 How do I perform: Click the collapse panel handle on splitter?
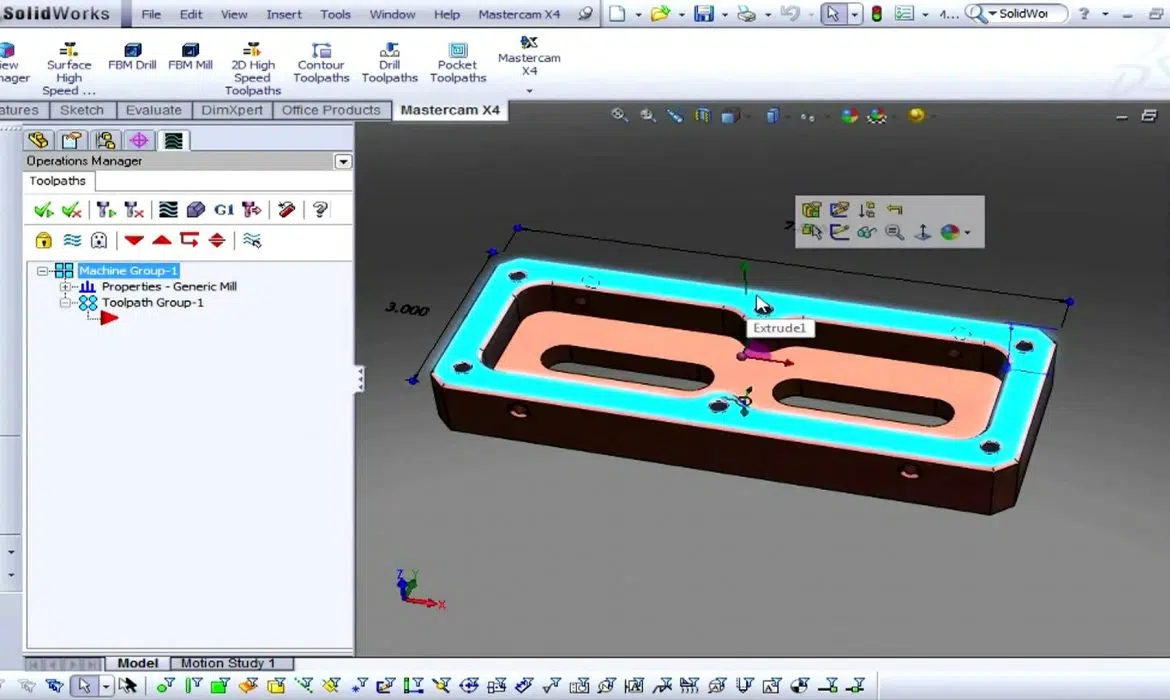coord(360,379)
